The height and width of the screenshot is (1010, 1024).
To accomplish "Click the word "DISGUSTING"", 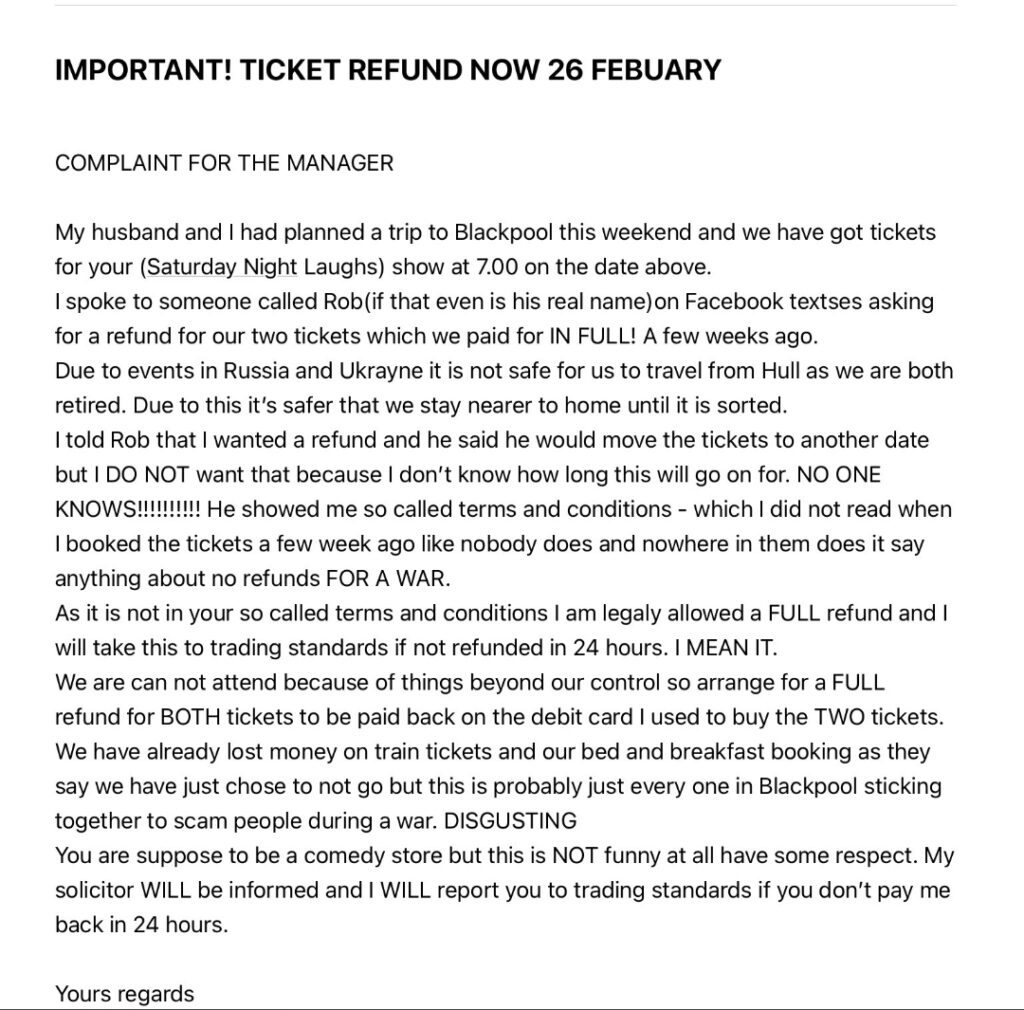I will click(510, 821).
